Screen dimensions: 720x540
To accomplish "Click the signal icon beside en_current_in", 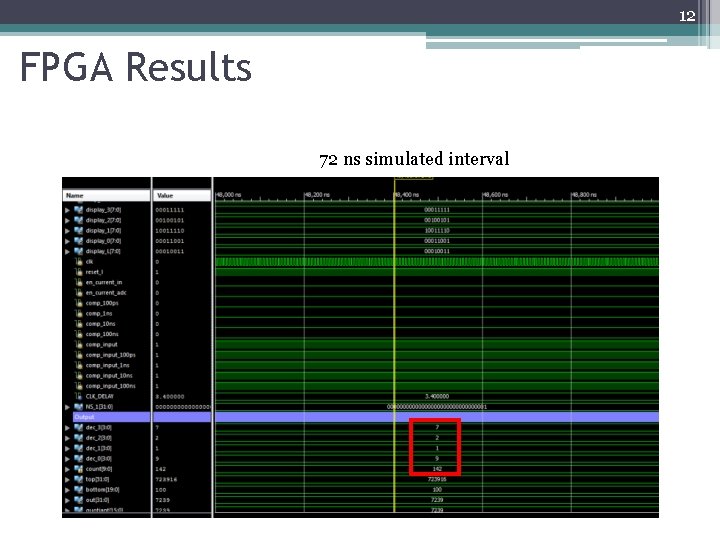I will click(x=79, y=282).
